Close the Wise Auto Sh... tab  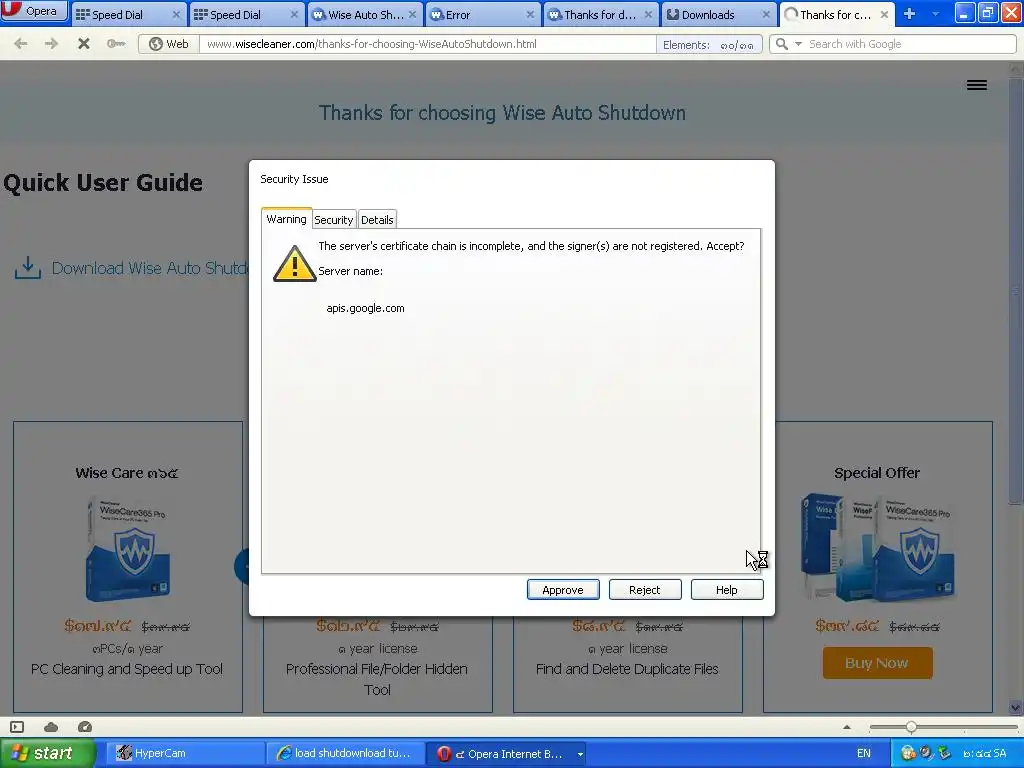coord(412,14)
